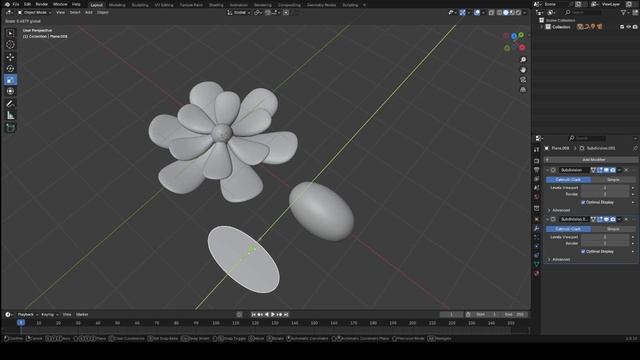Select the Rotate tool
Image resolution: width=640 pixels, height=360 pixels.
click(x=10, y=69)
